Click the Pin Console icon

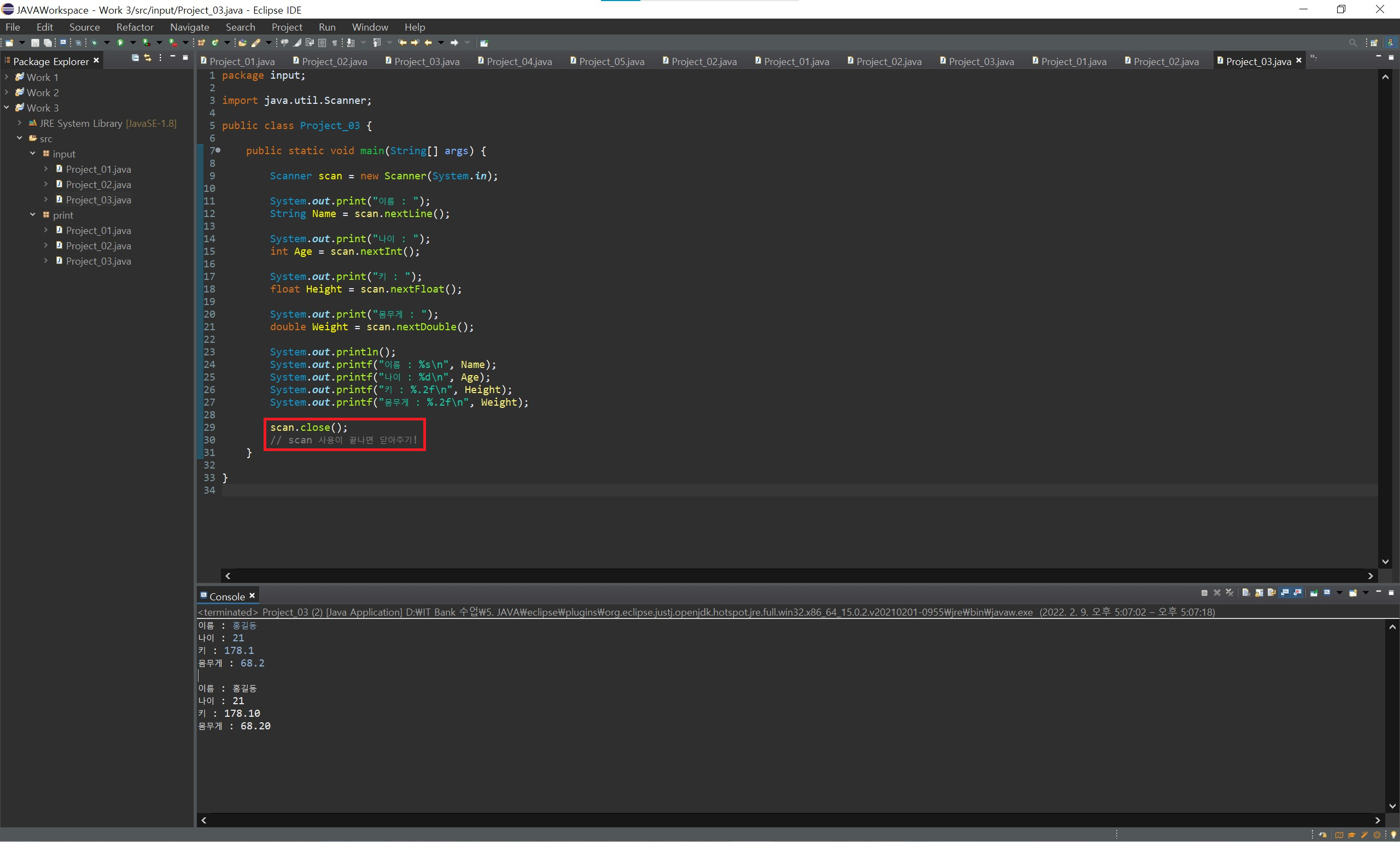pyautogui.click(x=1314, y=593)
